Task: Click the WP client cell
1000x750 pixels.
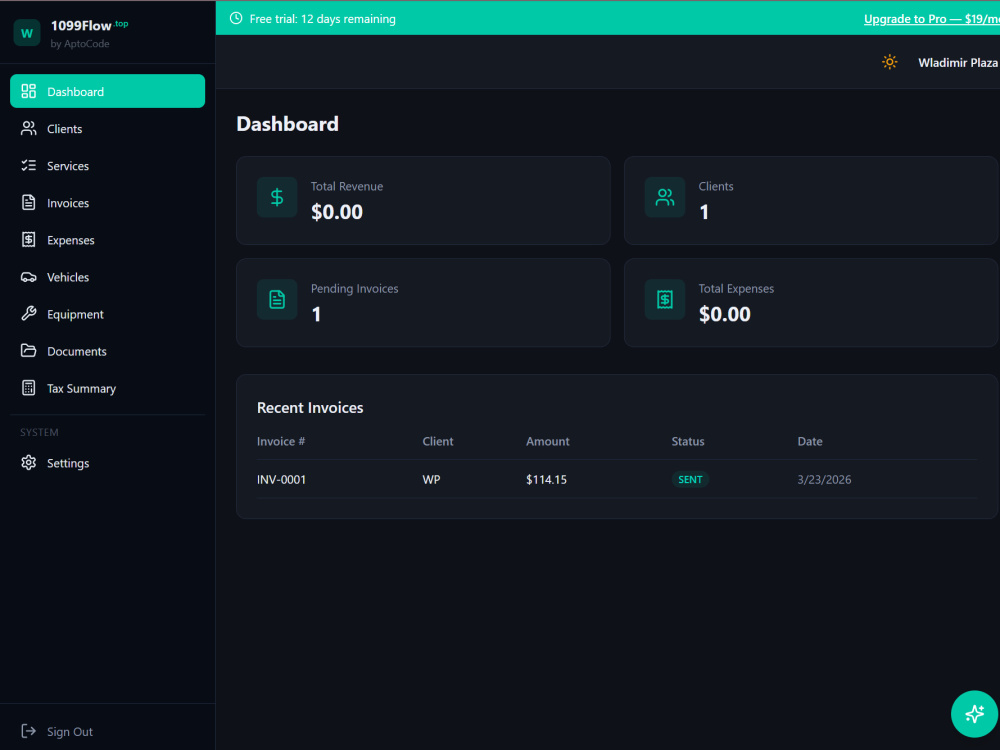Action: [x=431, y=479]
